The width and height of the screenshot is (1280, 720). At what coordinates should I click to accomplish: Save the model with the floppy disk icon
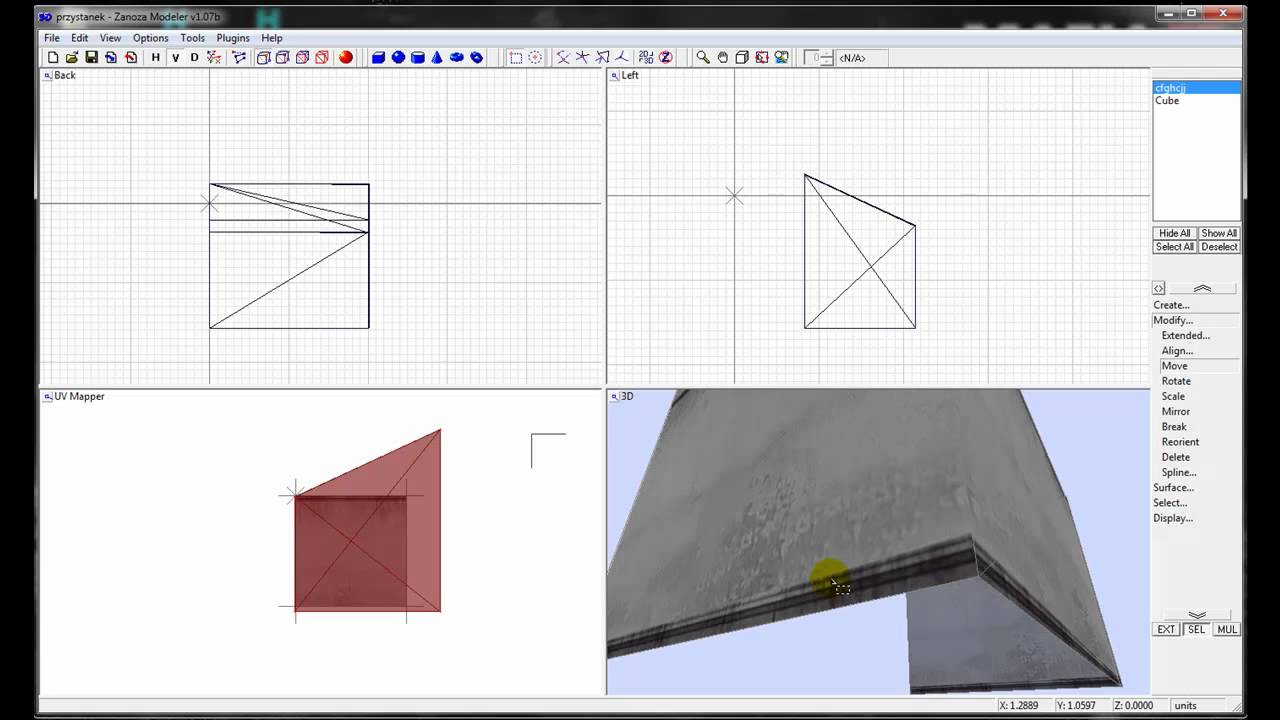91,57
